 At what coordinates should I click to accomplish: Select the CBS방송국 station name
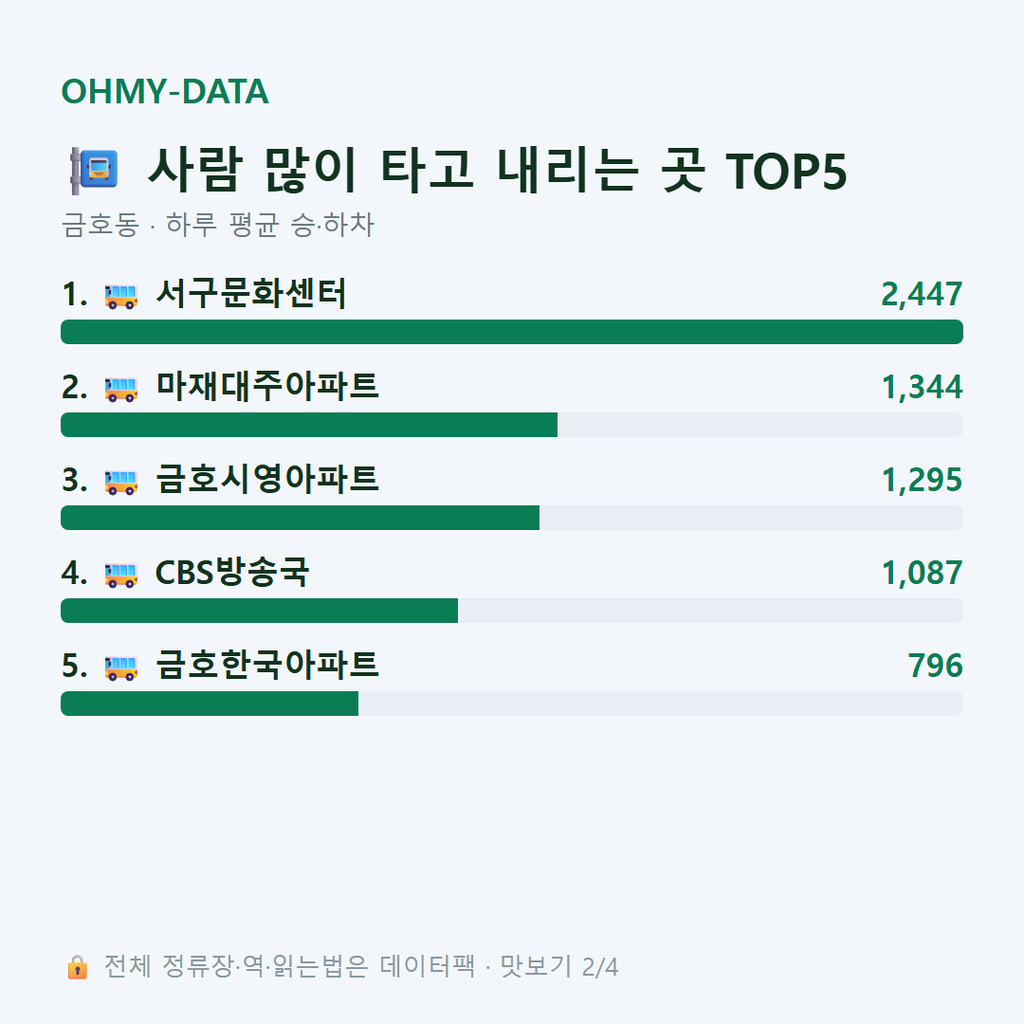[x=232, y=573]
